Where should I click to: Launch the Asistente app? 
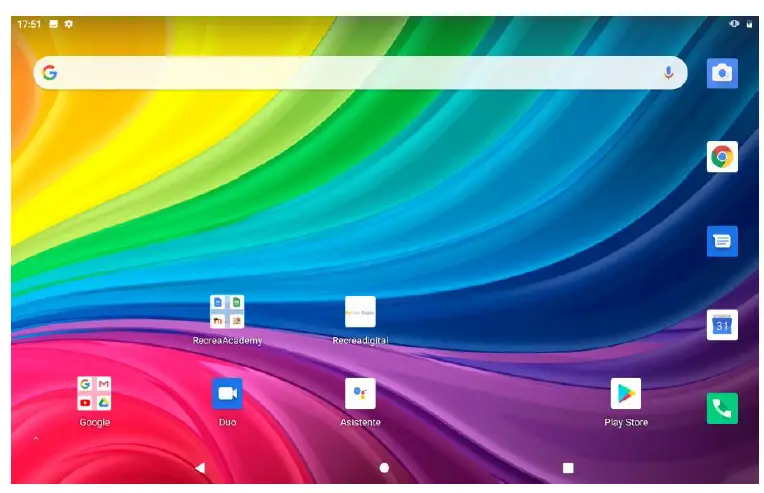360,393
